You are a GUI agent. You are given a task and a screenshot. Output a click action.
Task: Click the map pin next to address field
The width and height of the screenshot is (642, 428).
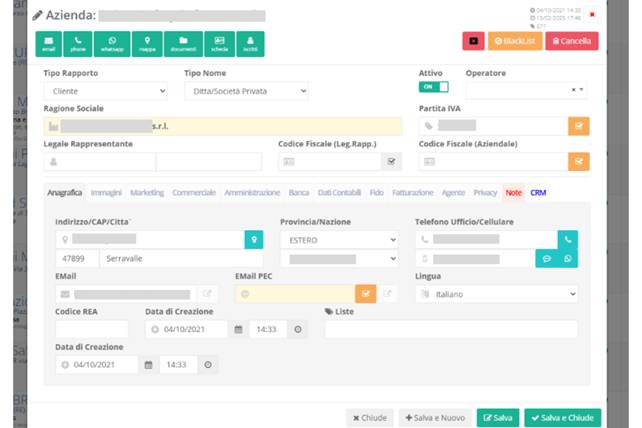coord(255,240)
